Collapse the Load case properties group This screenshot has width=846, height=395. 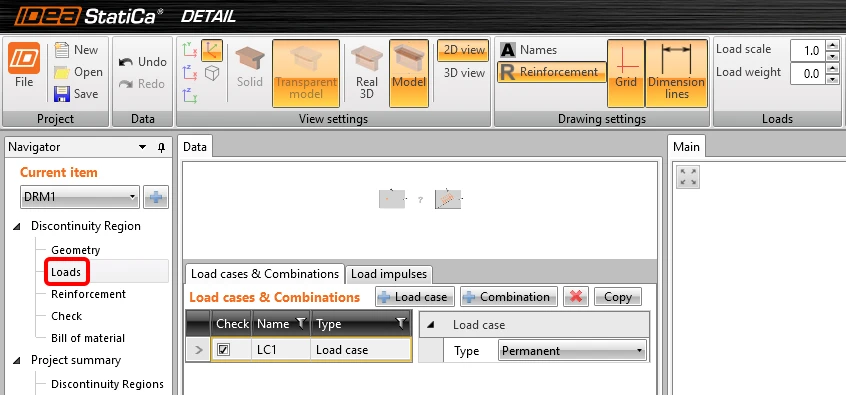pos(431,325)
